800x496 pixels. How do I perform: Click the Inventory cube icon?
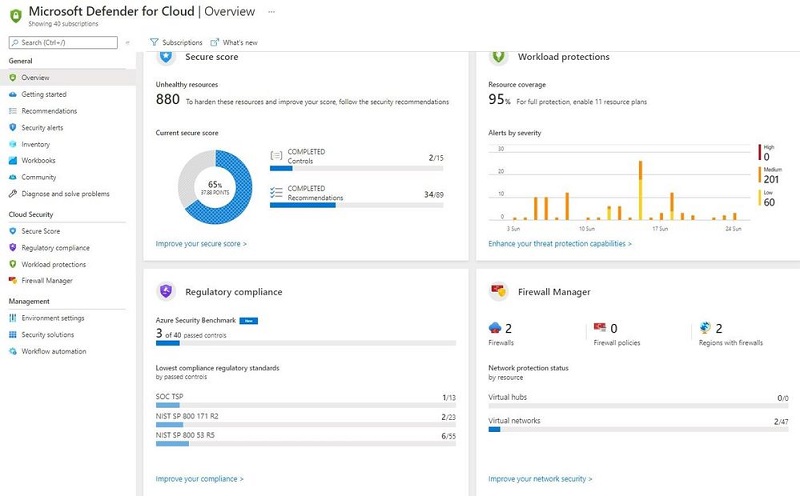point(13,144)
